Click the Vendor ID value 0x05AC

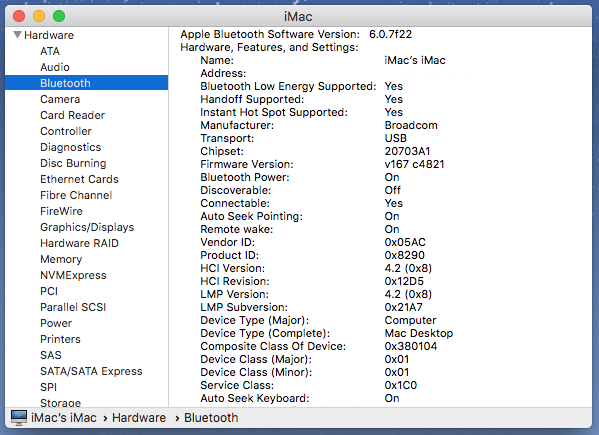tap(405, 242)
